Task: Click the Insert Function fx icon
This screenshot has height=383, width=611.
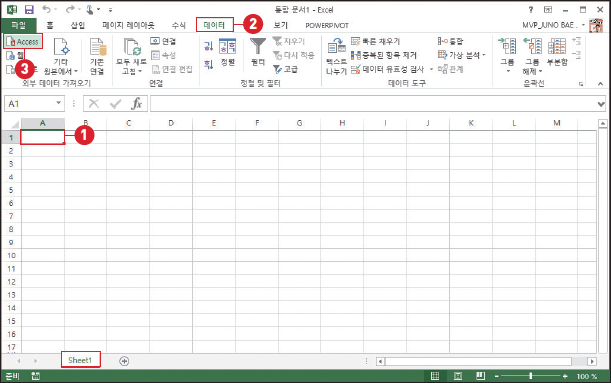Action: click(x=137, y=104)
